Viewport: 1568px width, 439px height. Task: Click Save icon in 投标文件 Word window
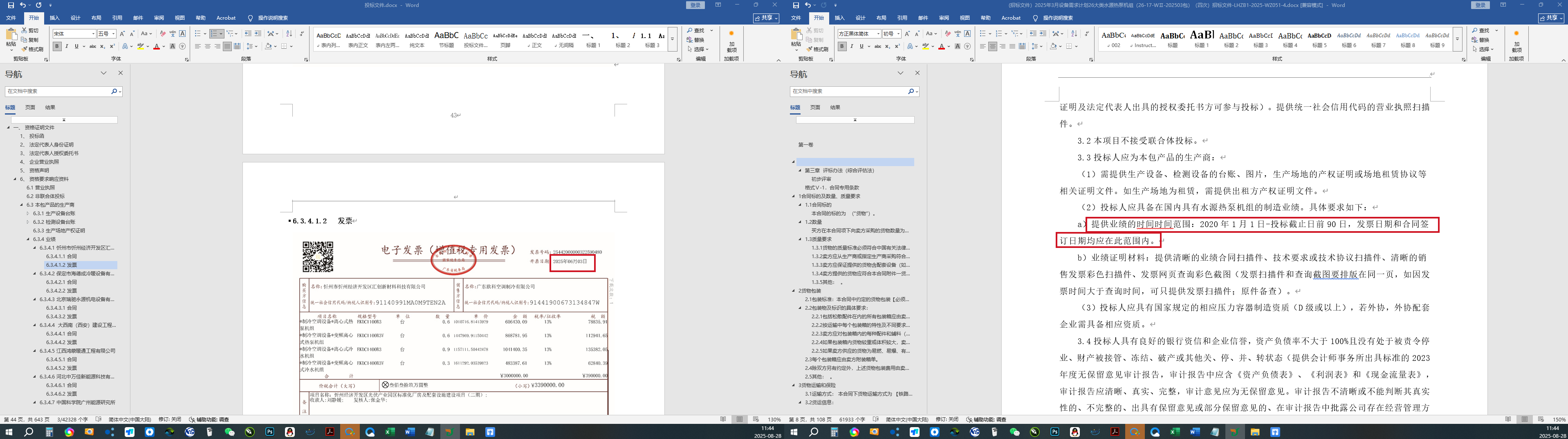(10, 5)
